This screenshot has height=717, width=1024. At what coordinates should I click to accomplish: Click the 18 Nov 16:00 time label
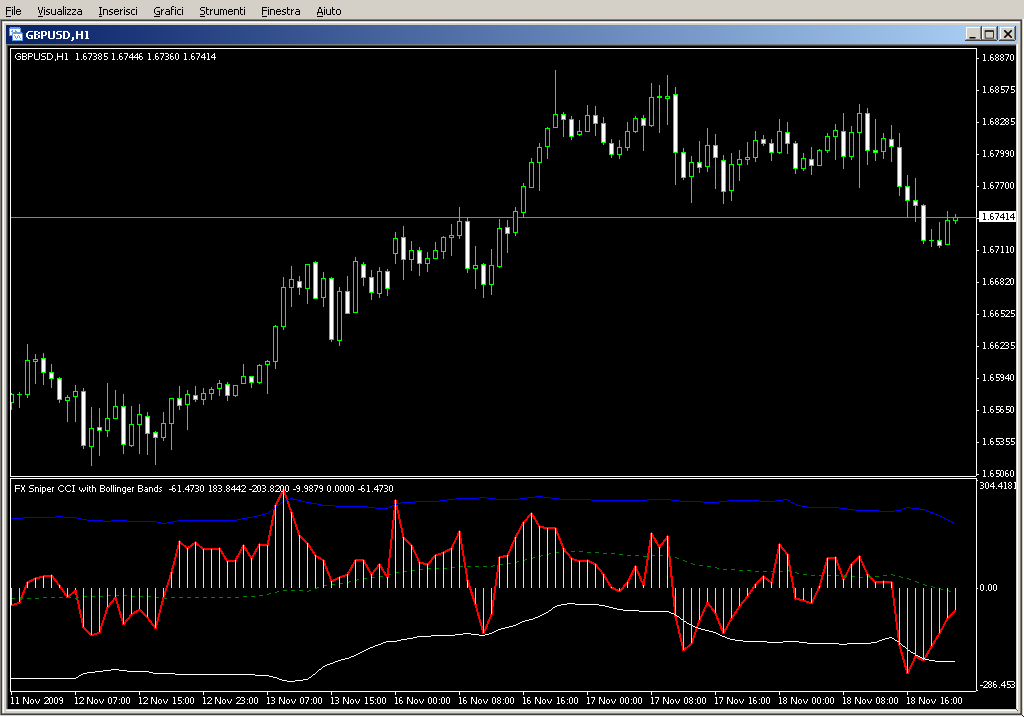point(934,701)
